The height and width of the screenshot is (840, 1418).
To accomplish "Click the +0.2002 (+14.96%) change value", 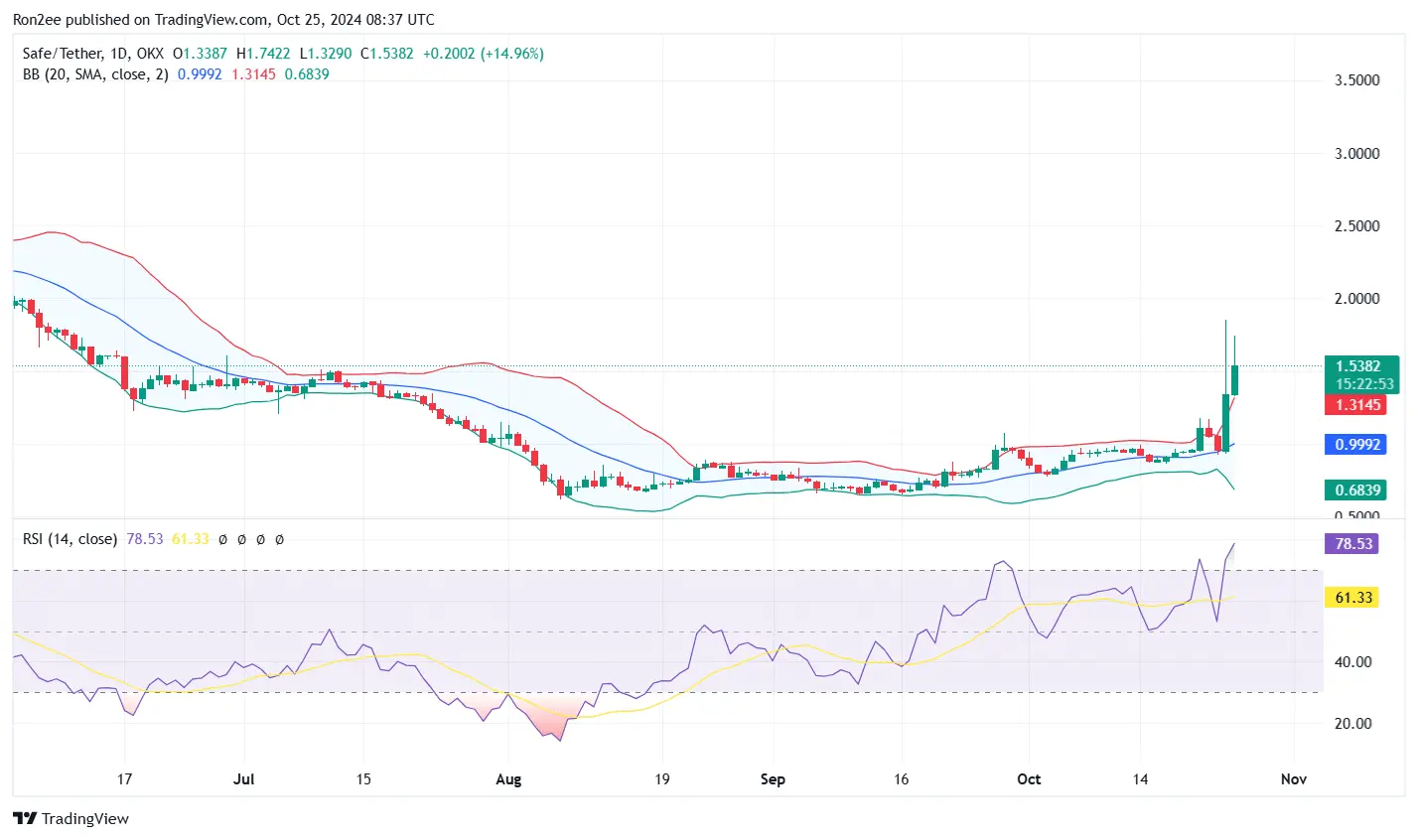I will (483, 54).
